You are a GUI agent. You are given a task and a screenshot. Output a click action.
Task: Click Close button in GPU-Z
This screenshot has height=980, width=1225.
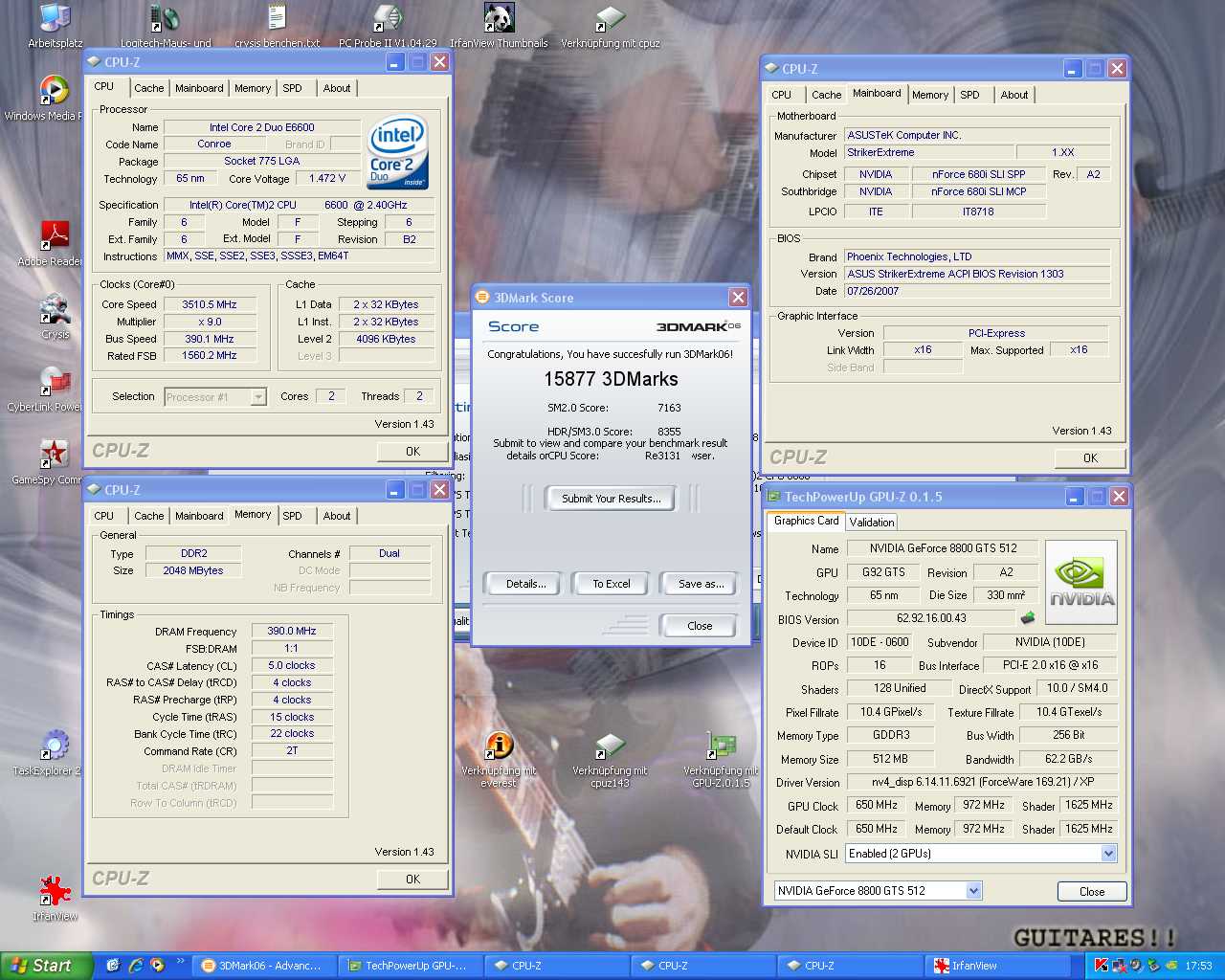pos(1092,891)
